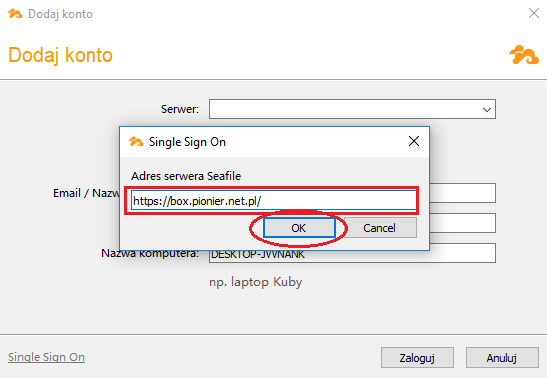
Task: Expand the Serwer dropdown arrow
Action: pos(487,109)
